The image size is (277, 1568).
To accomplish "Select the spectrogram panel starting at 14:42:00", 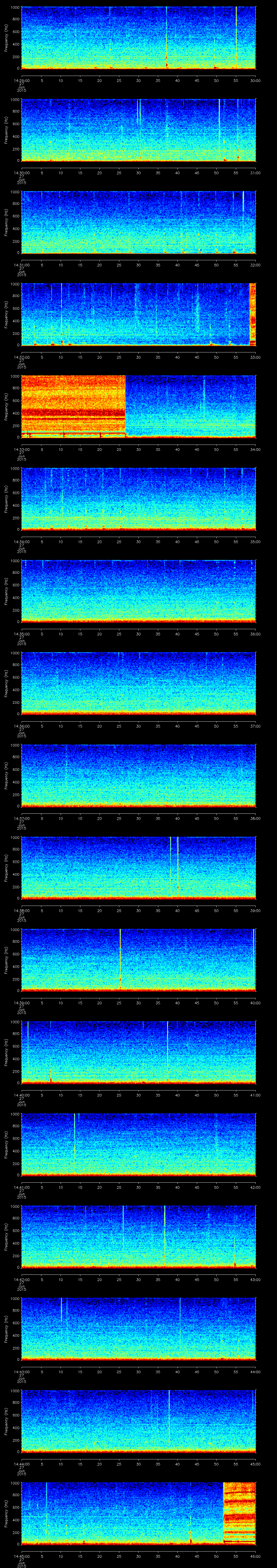I will point(138,1237).
